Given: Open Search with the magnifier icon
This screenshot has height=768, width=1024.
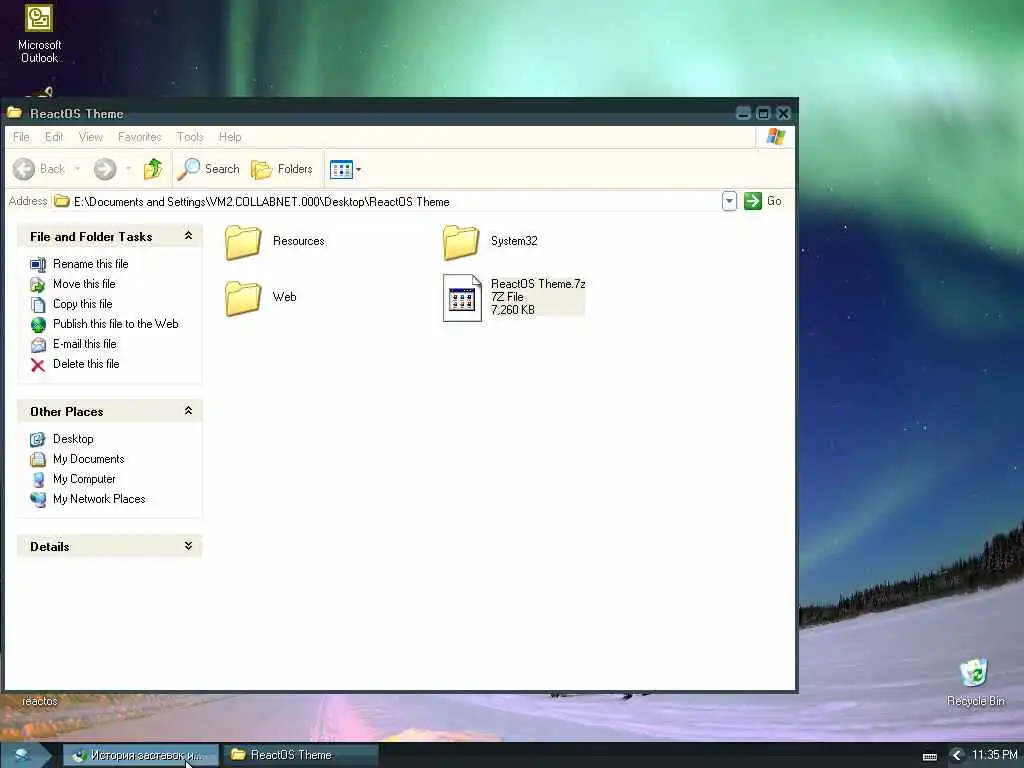Looking at the screenshot, I should [189, 169].
